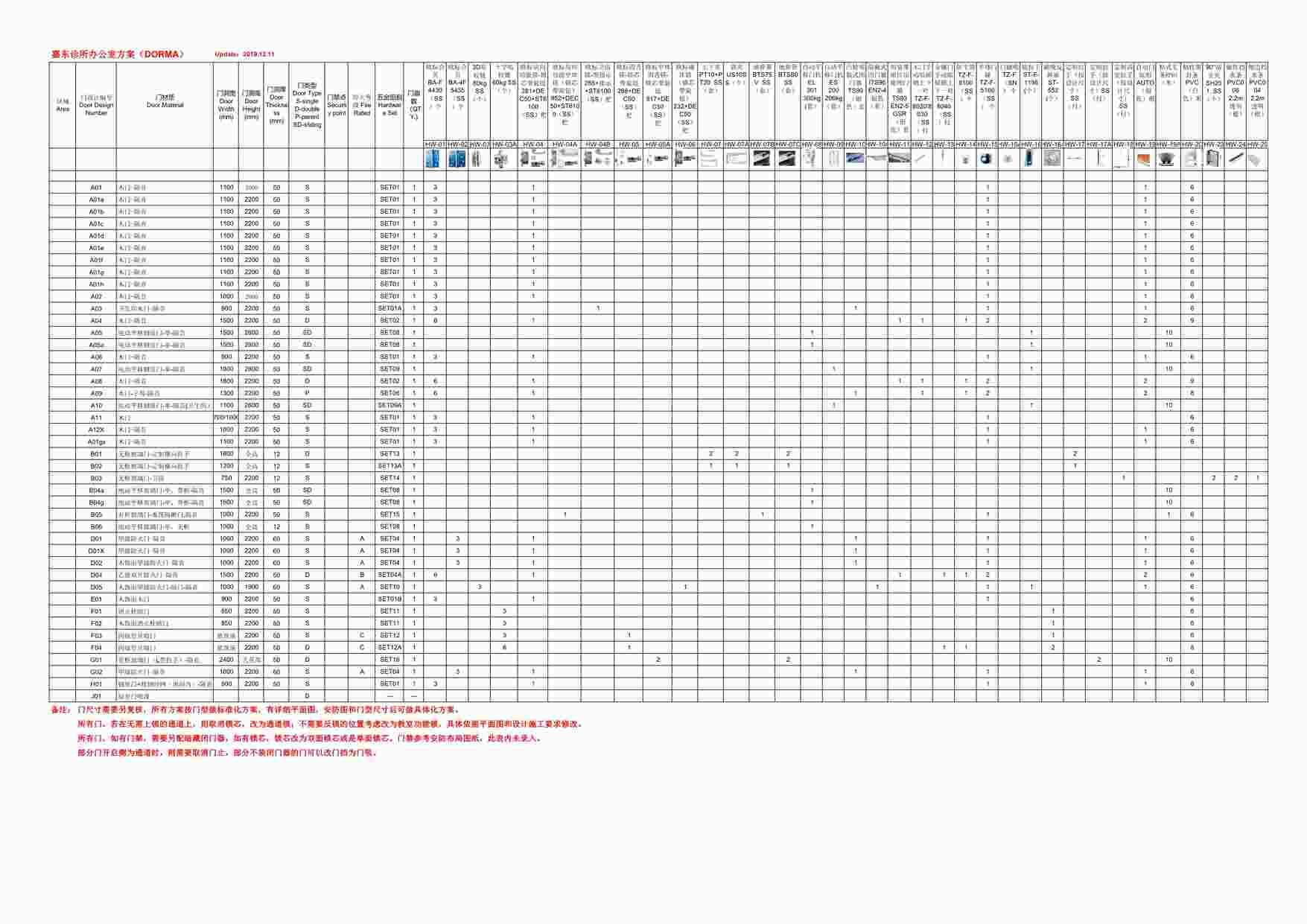Select the Security point column header
The height and width of the screenshot is (924, 1307).
click(337, 105)
